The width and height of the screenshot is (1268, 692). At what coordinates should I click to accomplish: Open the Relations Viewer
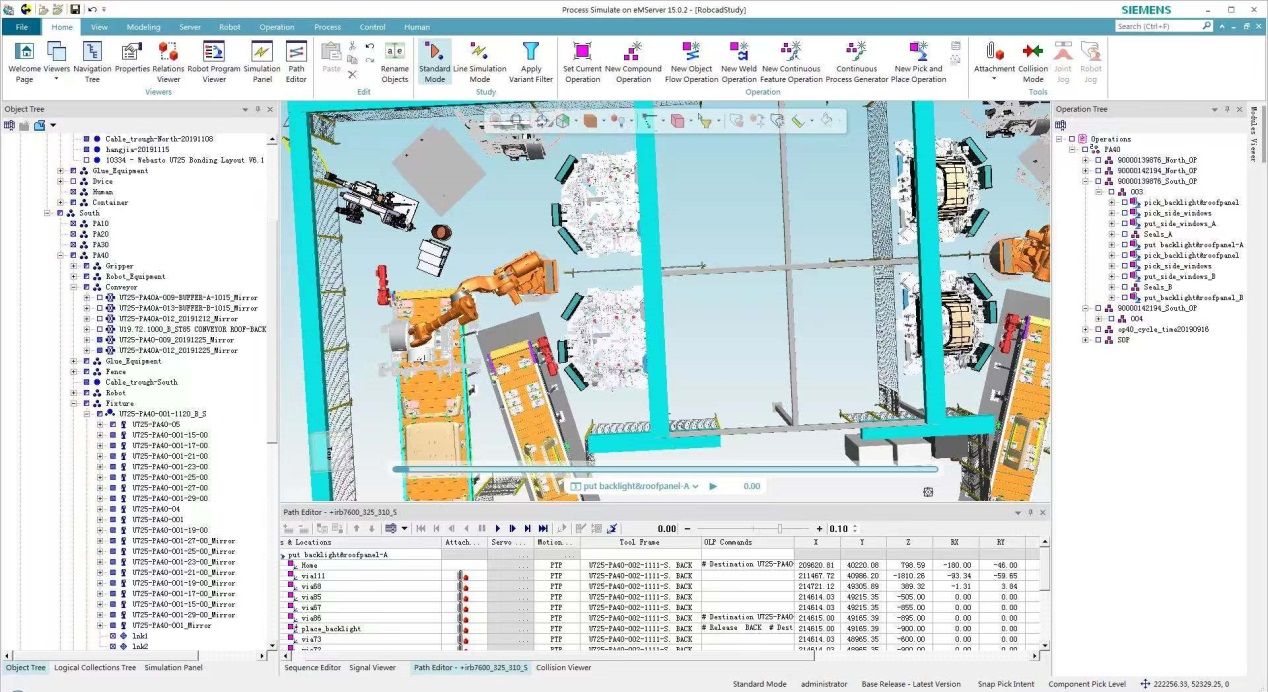click(168, 62)
